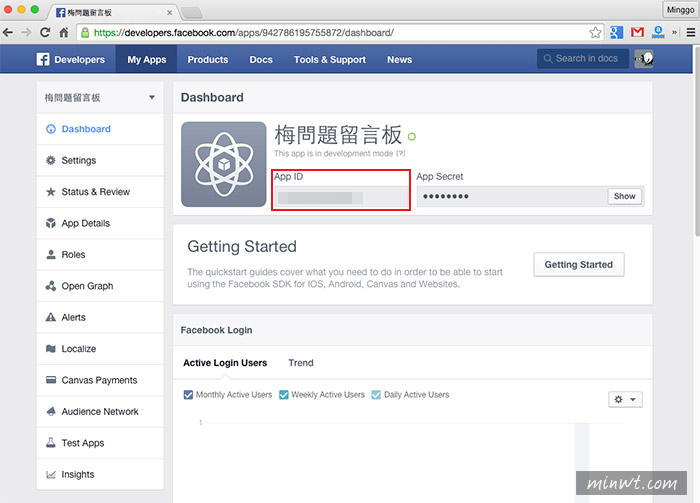Open the News menu item
Screen dimensions: 700x503
click(x=400, y=59)
